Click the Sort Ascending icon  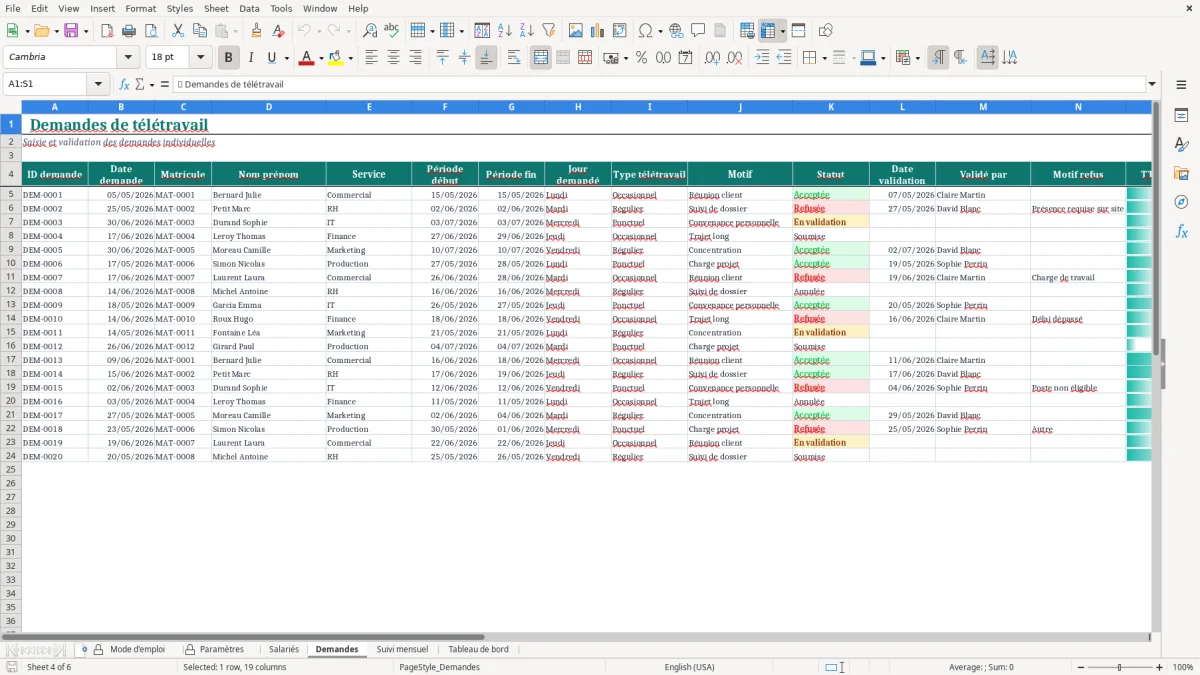[x=505, y=31]
